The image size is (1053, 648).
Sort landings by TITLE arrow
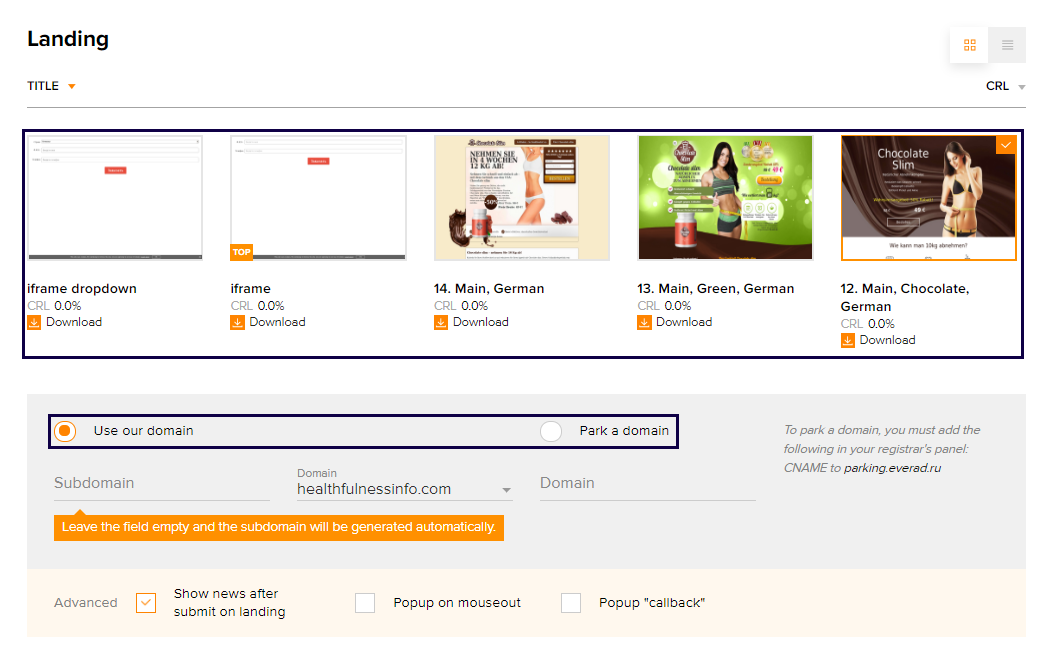click(x=72, y=86)
